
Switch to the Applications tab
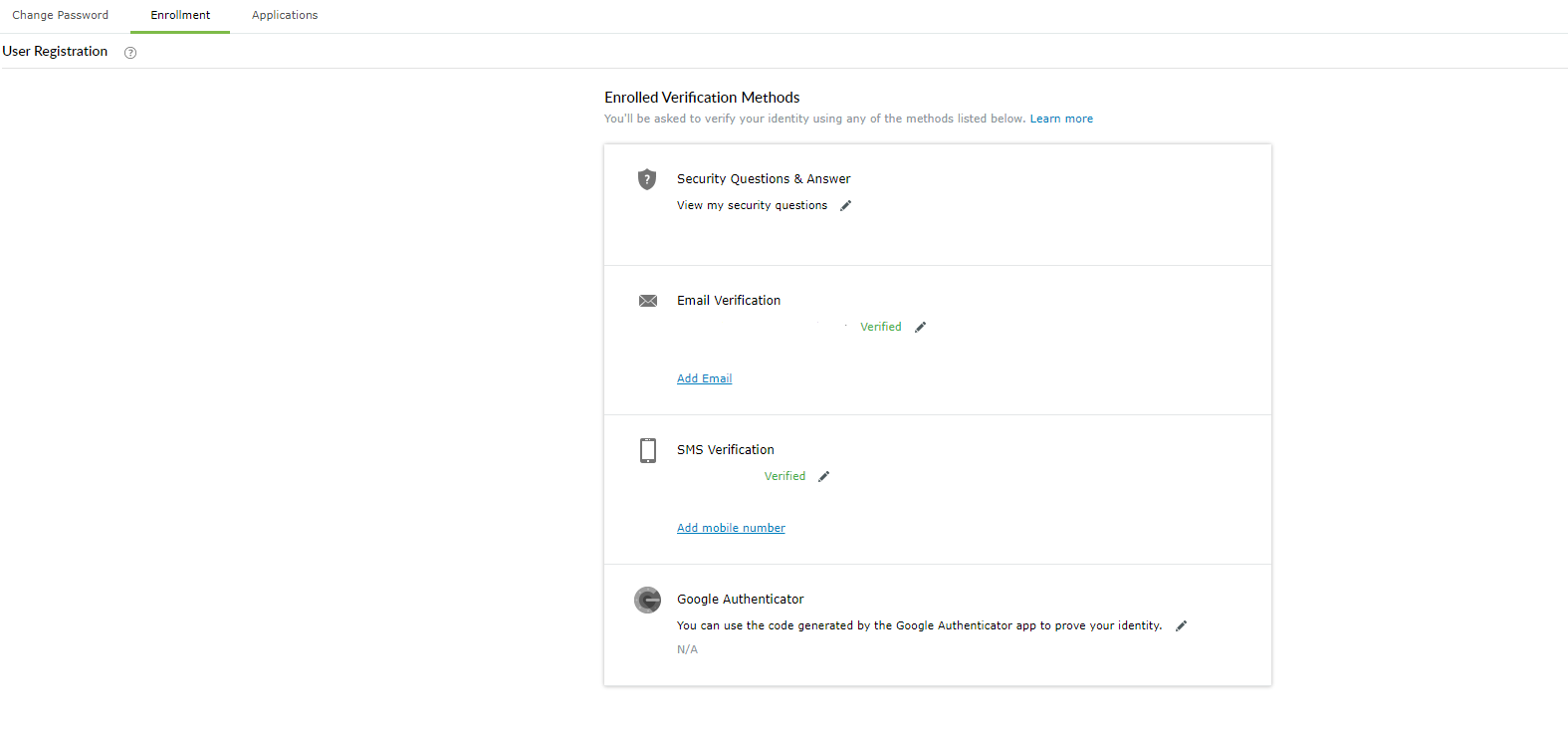pyautogui.click(x=285, y=15)
